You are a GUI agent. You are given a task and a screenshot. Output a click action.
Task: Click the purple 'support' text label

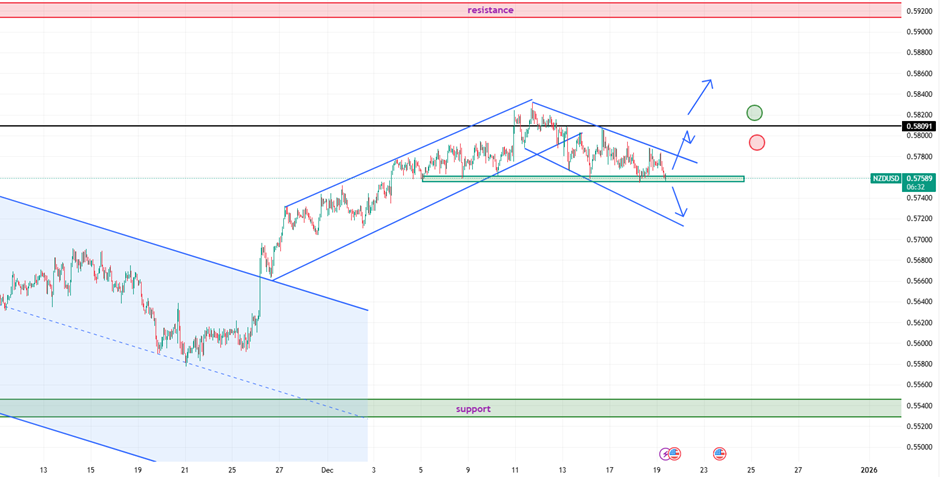point(473,409)
